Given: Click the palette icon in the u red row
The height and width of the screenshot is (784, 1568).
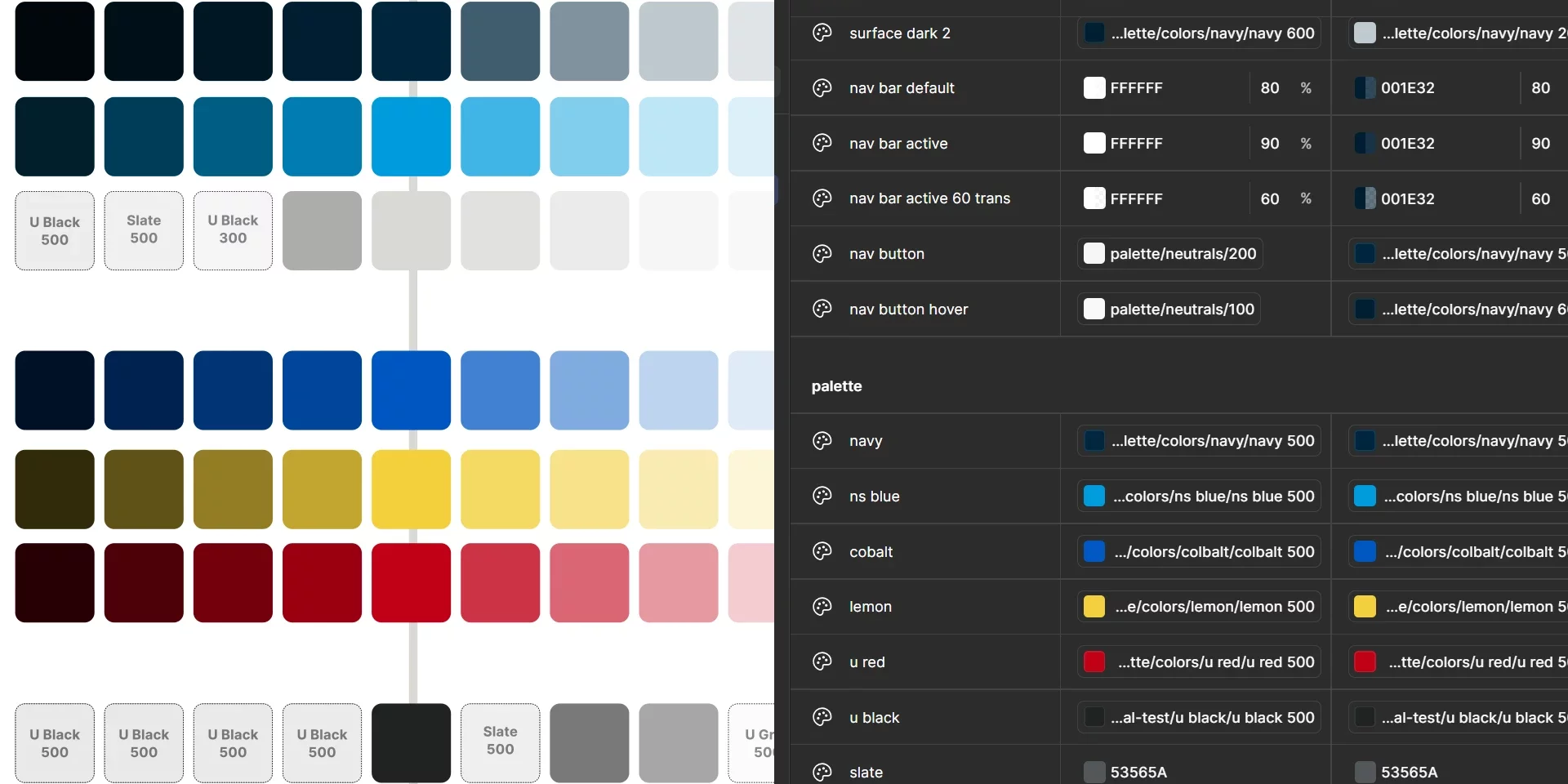Looking at the screenshot, I should pyautogui.click(x=822, y=661).
